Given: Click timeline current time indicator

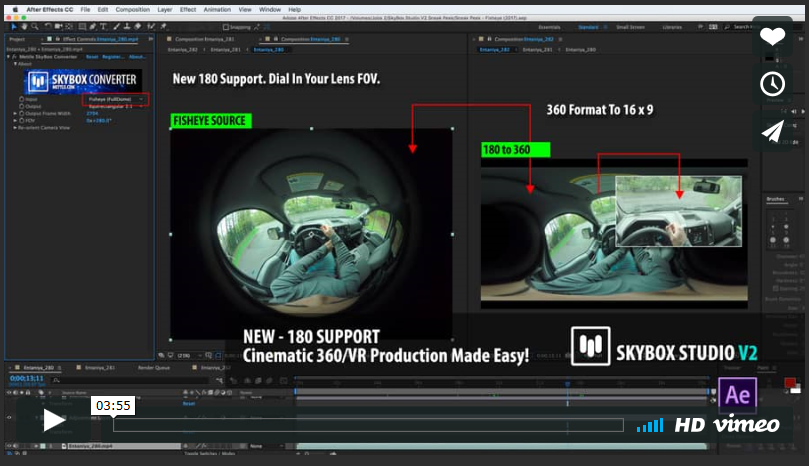Looking at the screenshot, I should (x=568, y=383).
